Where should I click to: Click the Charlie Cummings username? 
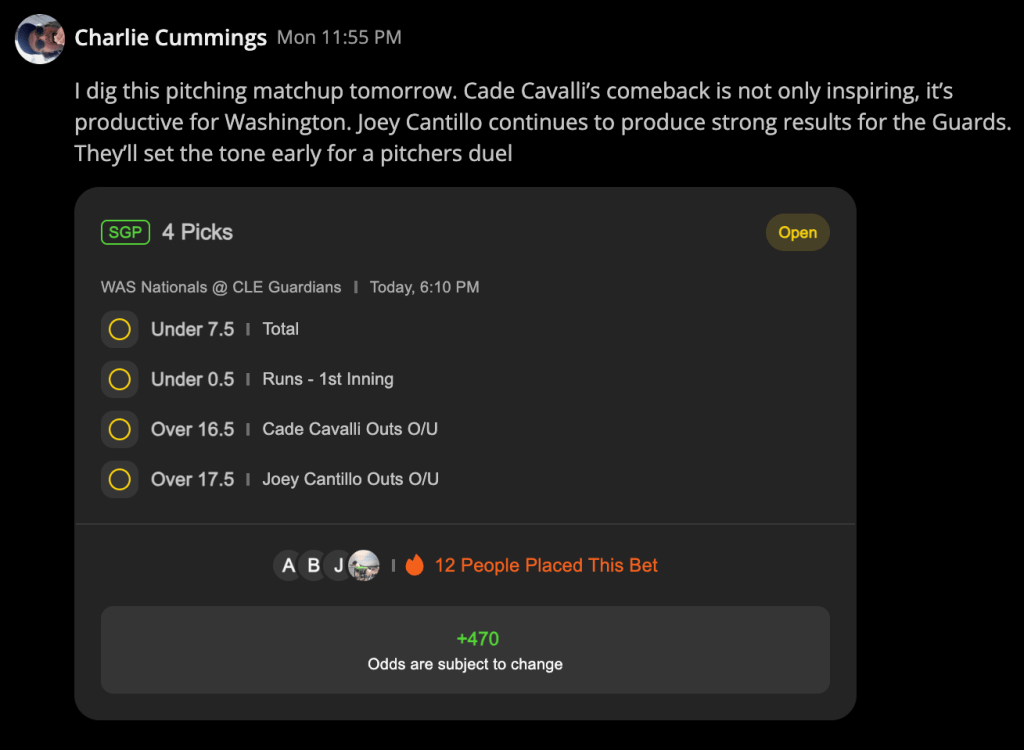170,37
